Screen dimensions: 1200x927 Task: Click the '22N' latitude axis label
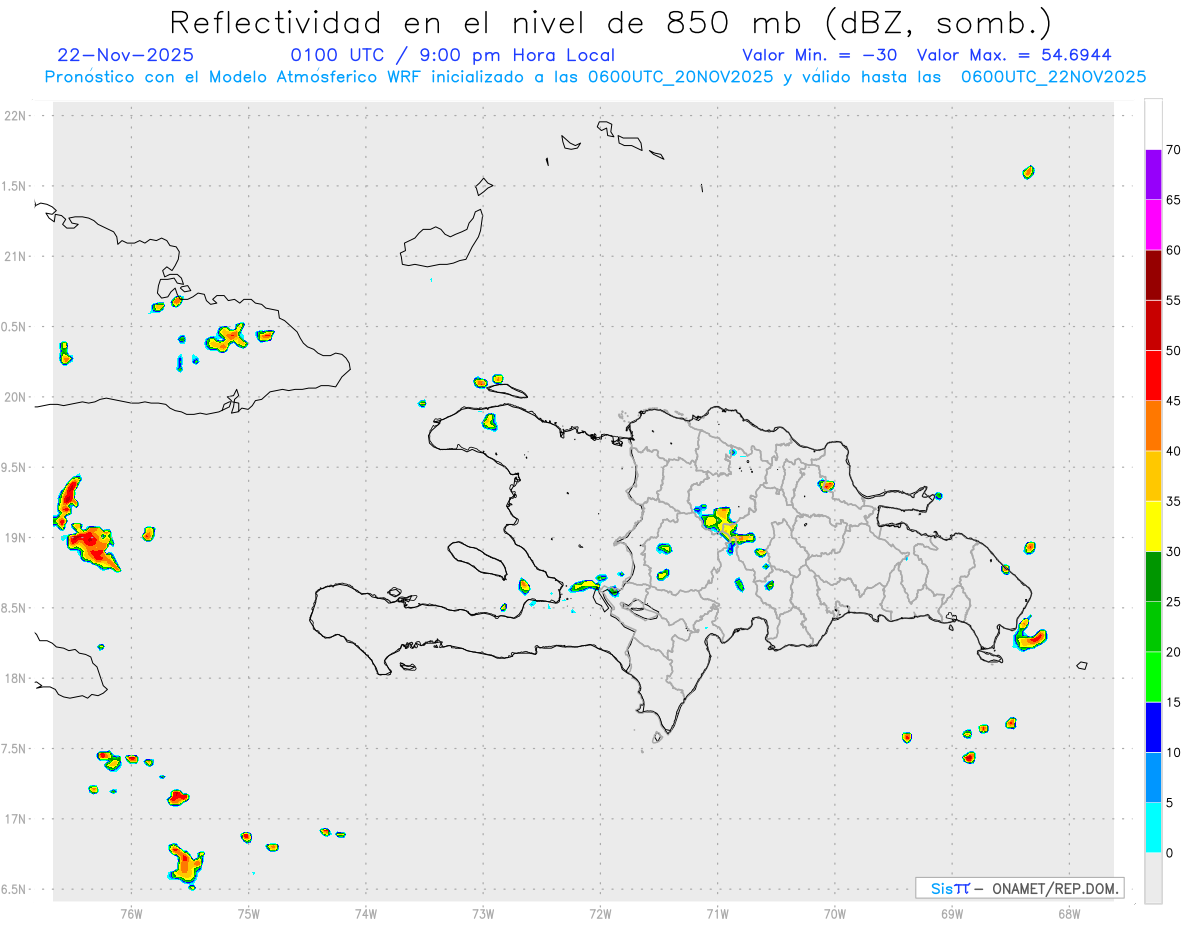point(17,116)
